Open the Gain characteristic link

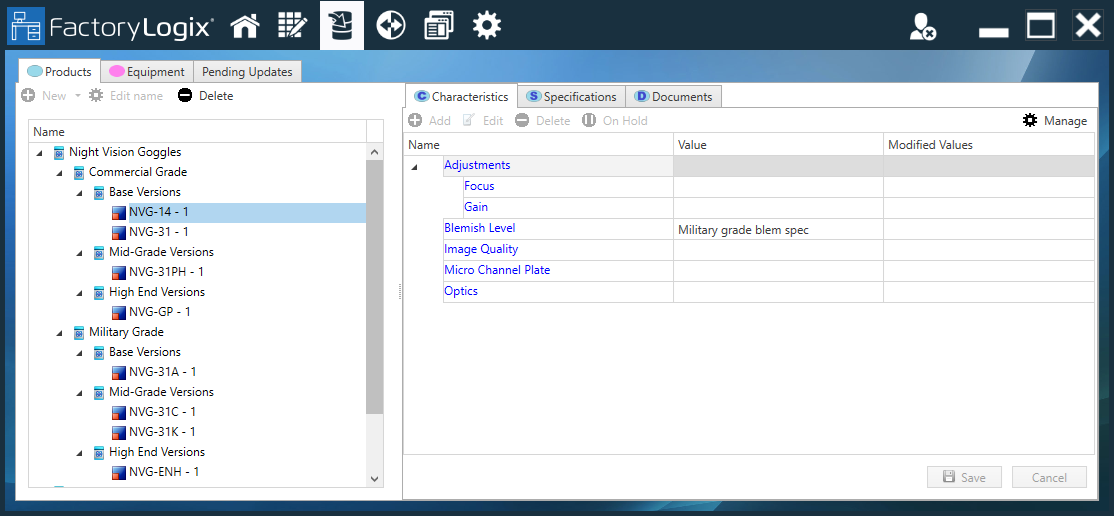pyautogui.click(x=476, y=207)
